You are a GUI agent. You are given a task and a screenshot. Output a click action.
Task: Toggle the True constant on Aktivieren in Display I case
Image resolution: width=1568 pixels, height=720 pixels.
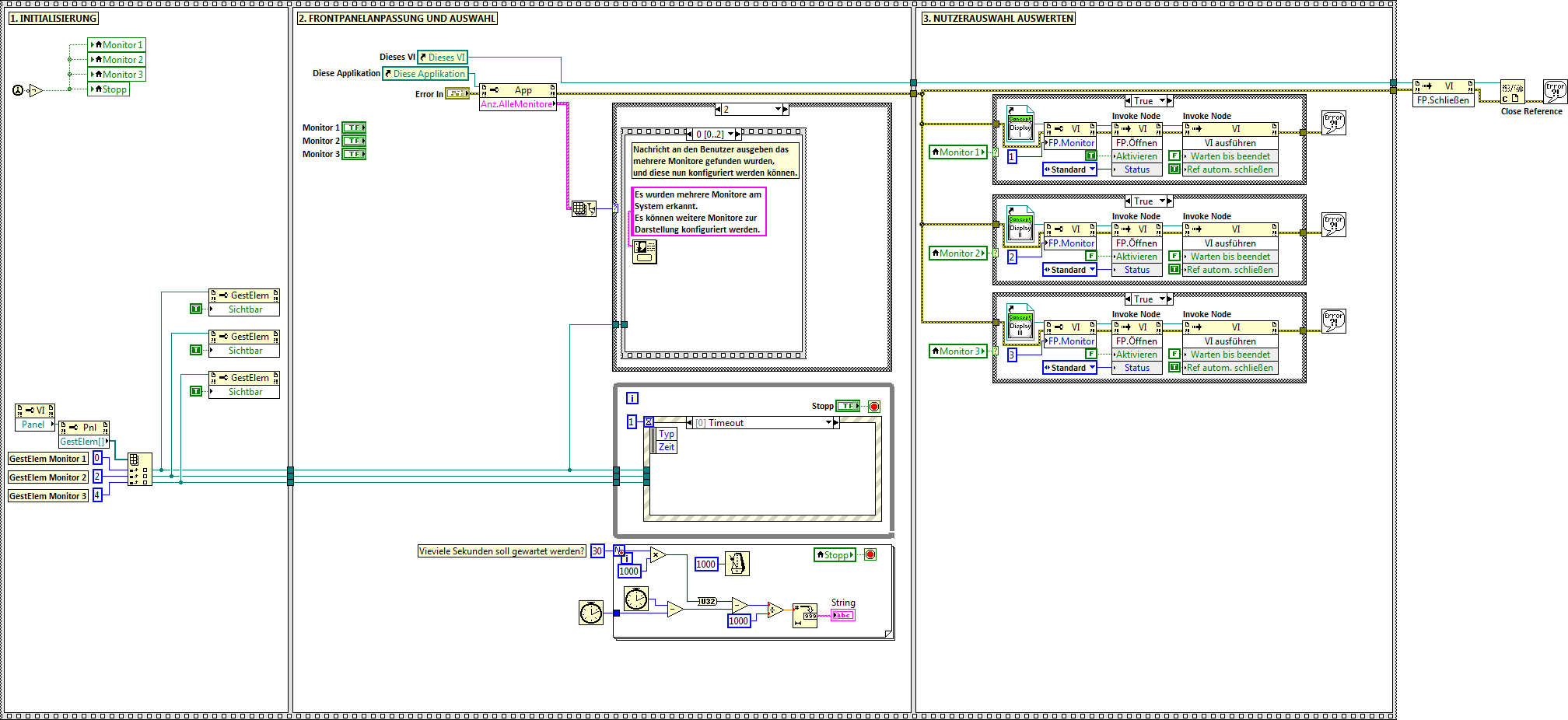(1091, 156)
